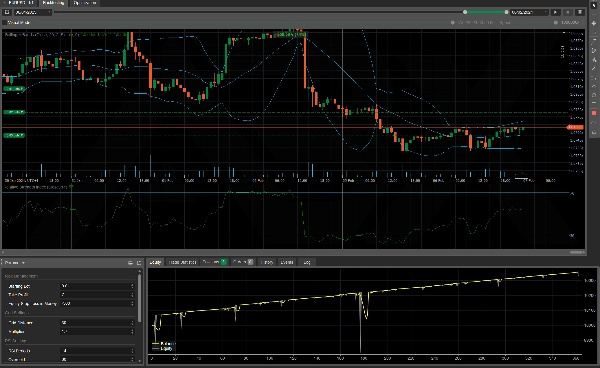Screen dimensions: 600x368
Task: Open the History results tab
Action: tap(267, 262)
